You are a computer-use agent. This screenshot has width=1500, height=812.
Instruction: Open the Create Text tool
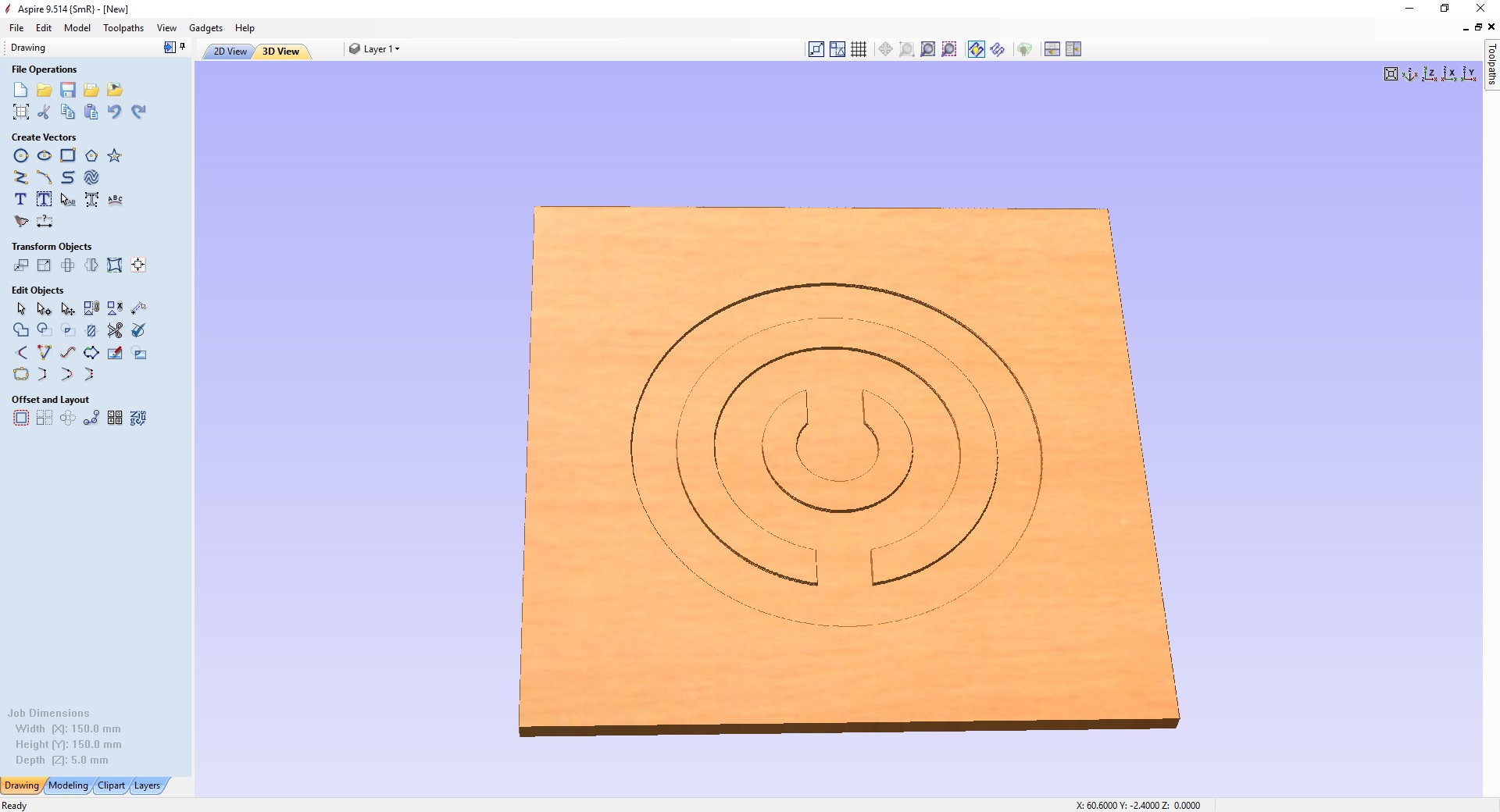21,200
